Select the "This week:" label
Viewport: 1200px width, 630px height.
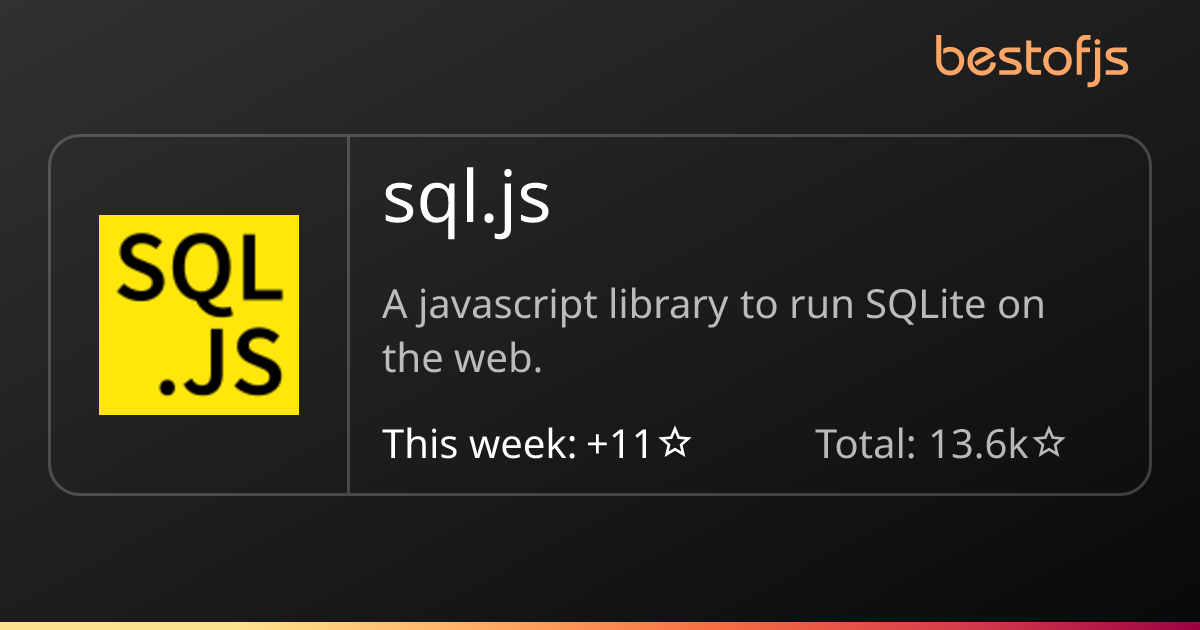[479, 443]
